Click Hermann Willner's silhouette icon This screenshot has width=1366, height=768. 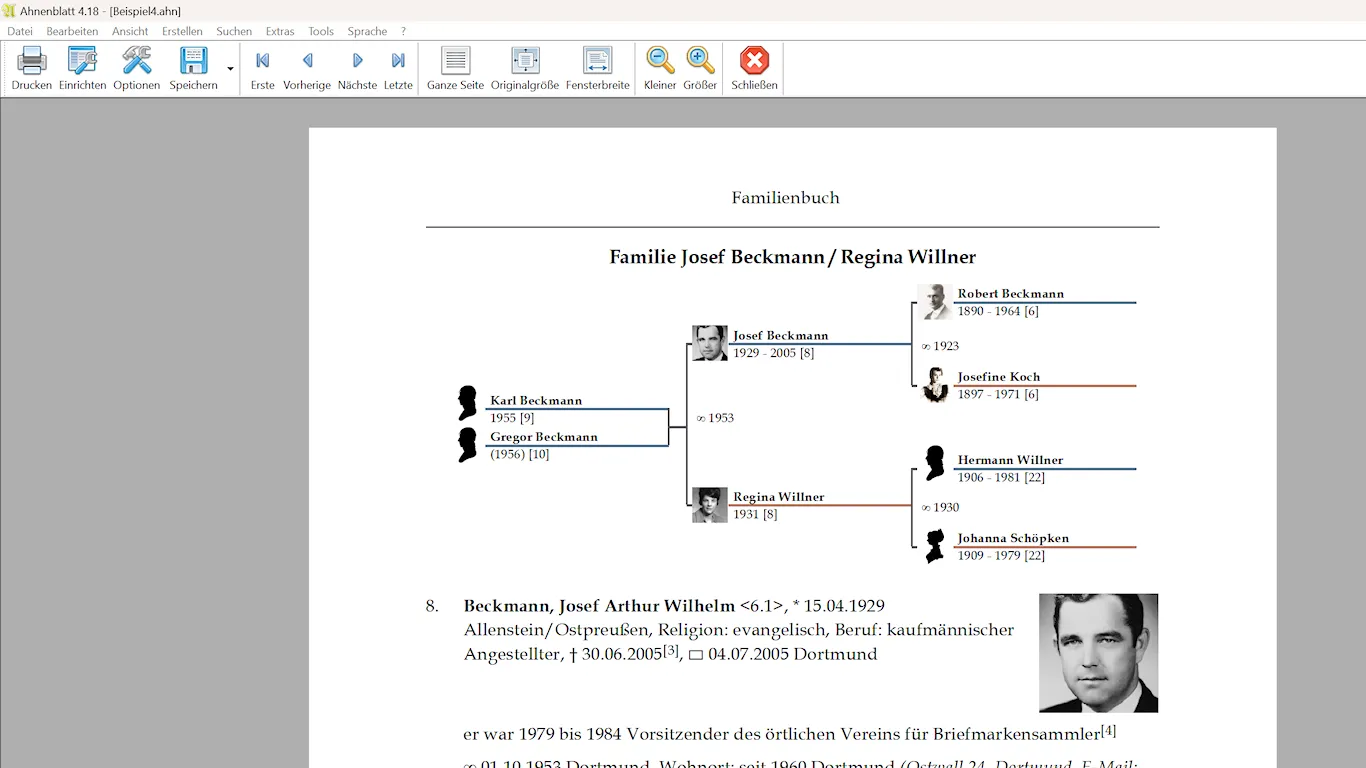pos(934,463)
